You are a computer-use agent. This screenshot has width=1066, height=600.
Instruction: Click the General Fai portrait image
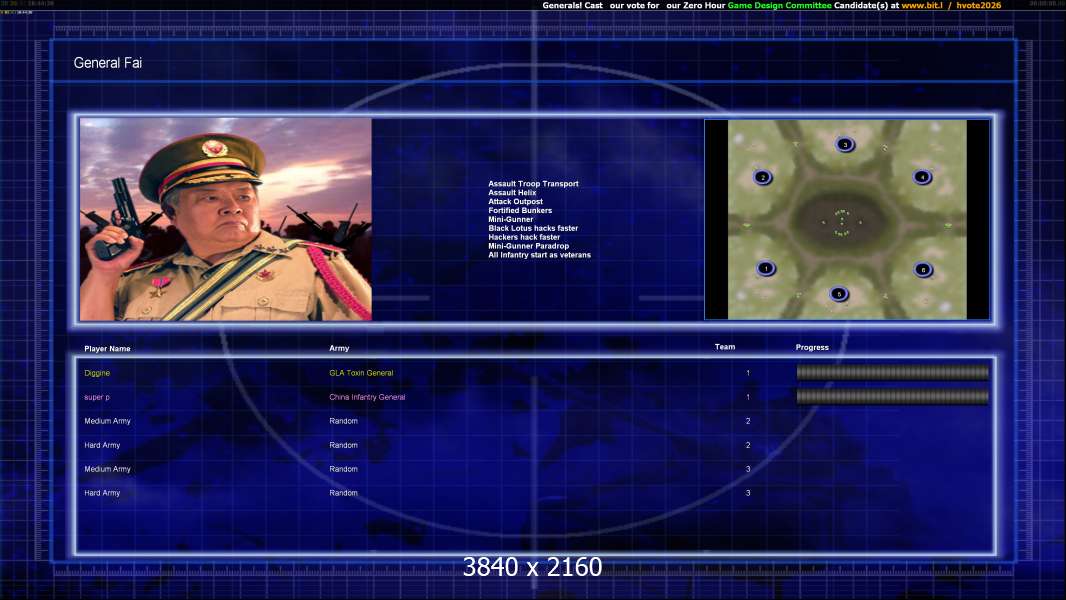225,220
